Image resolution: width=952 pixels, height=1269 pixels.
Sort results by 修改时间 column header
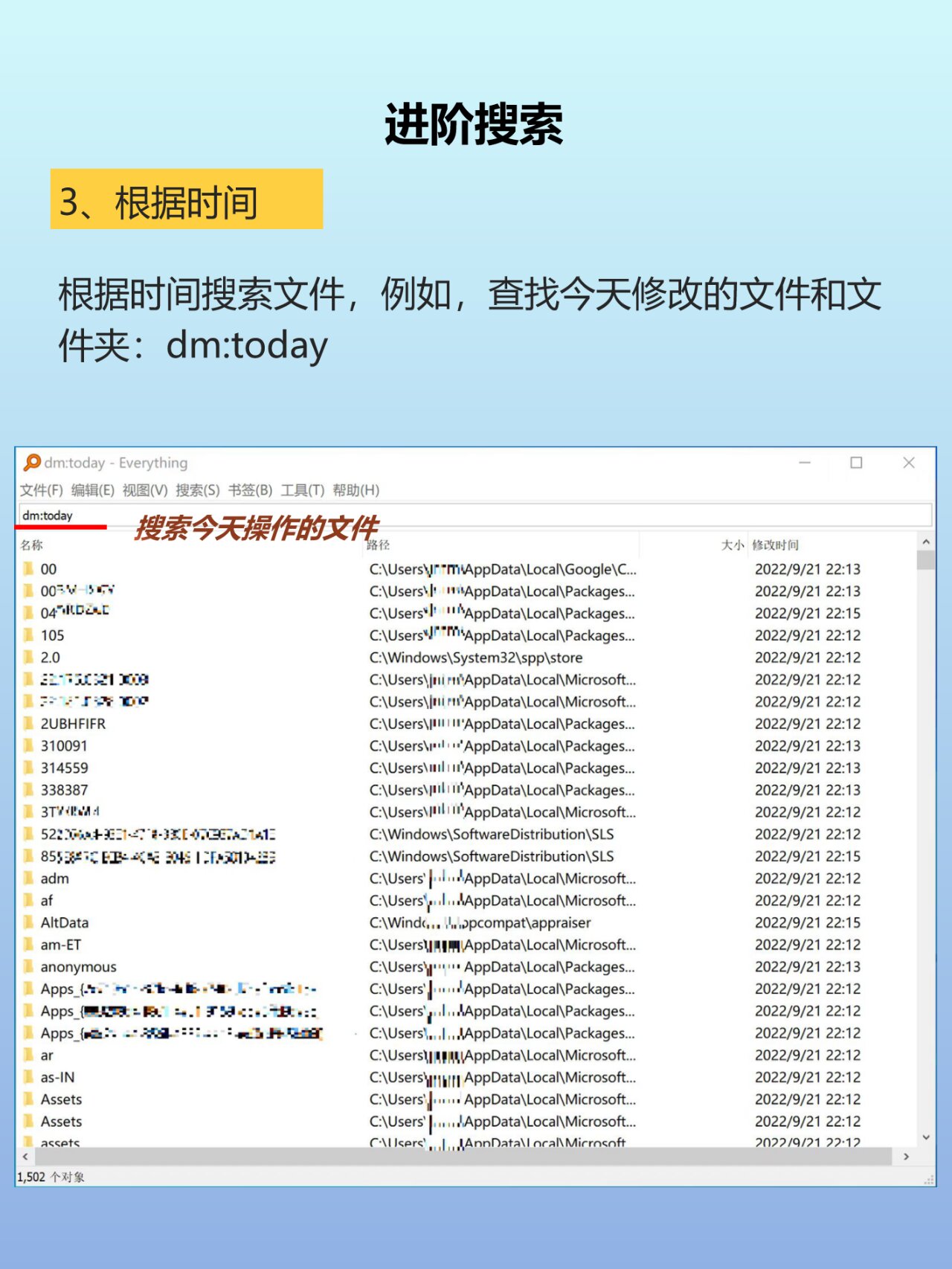click(x=775, y=545)
